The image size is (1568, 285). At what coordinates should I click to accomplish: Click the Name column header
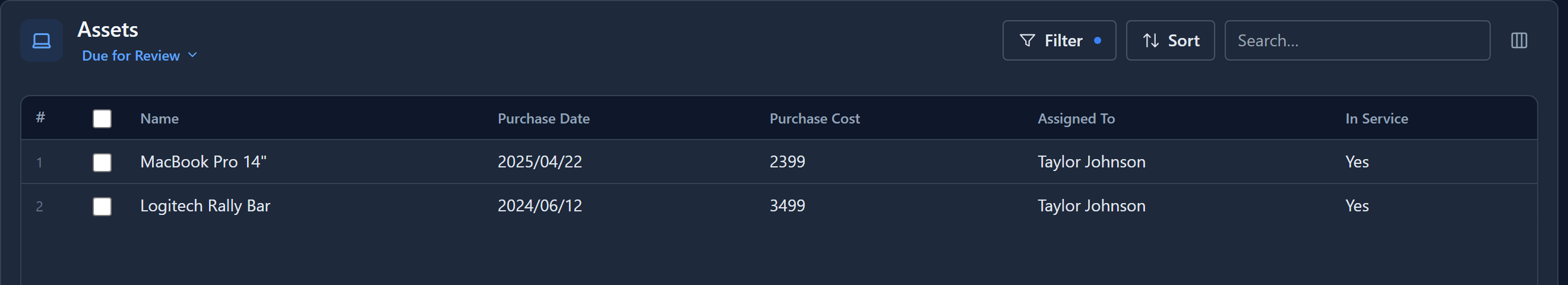pos(160,118)
